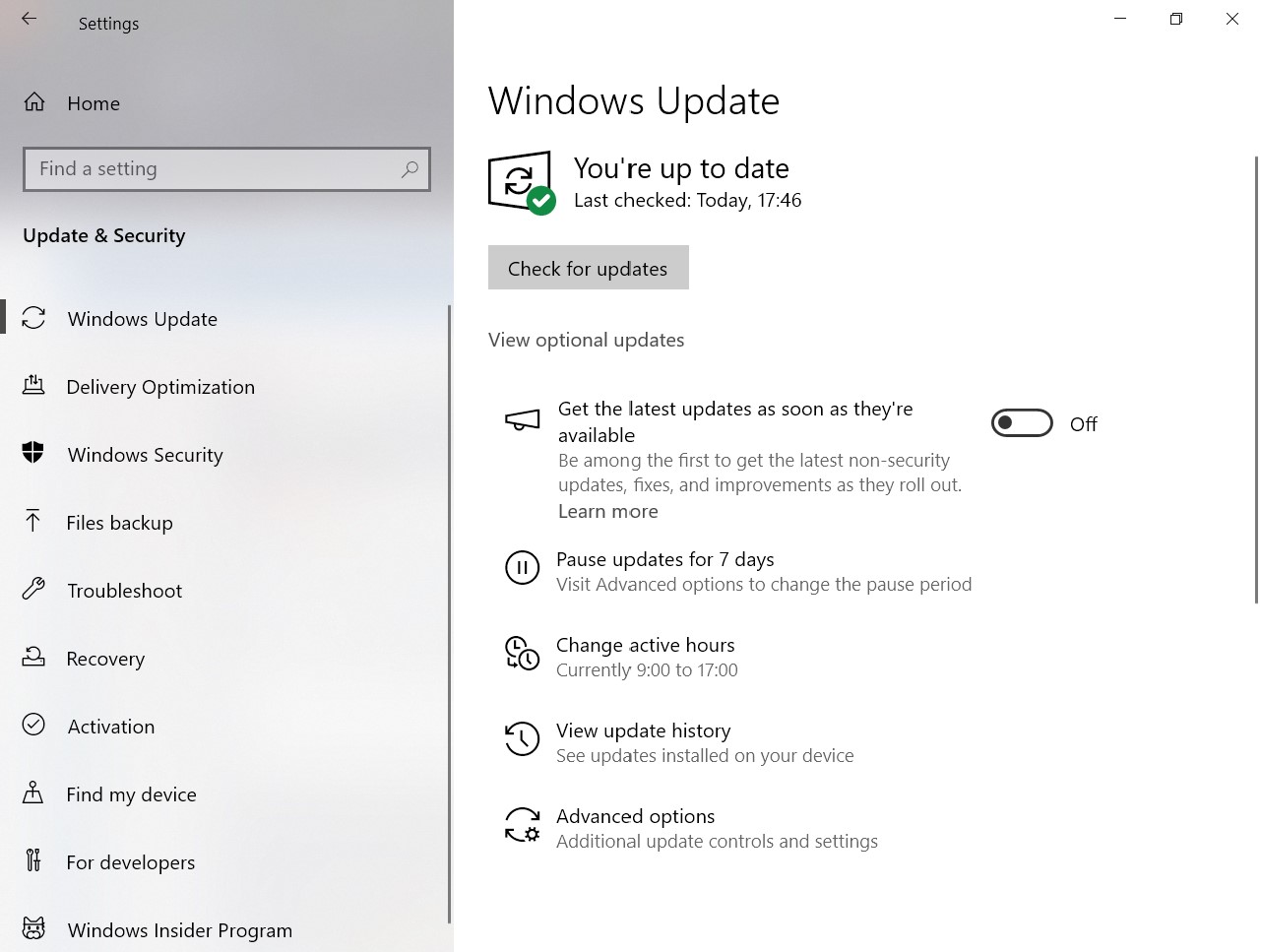
Task: Click the For developers tools icon
Action: coord(33,861)
